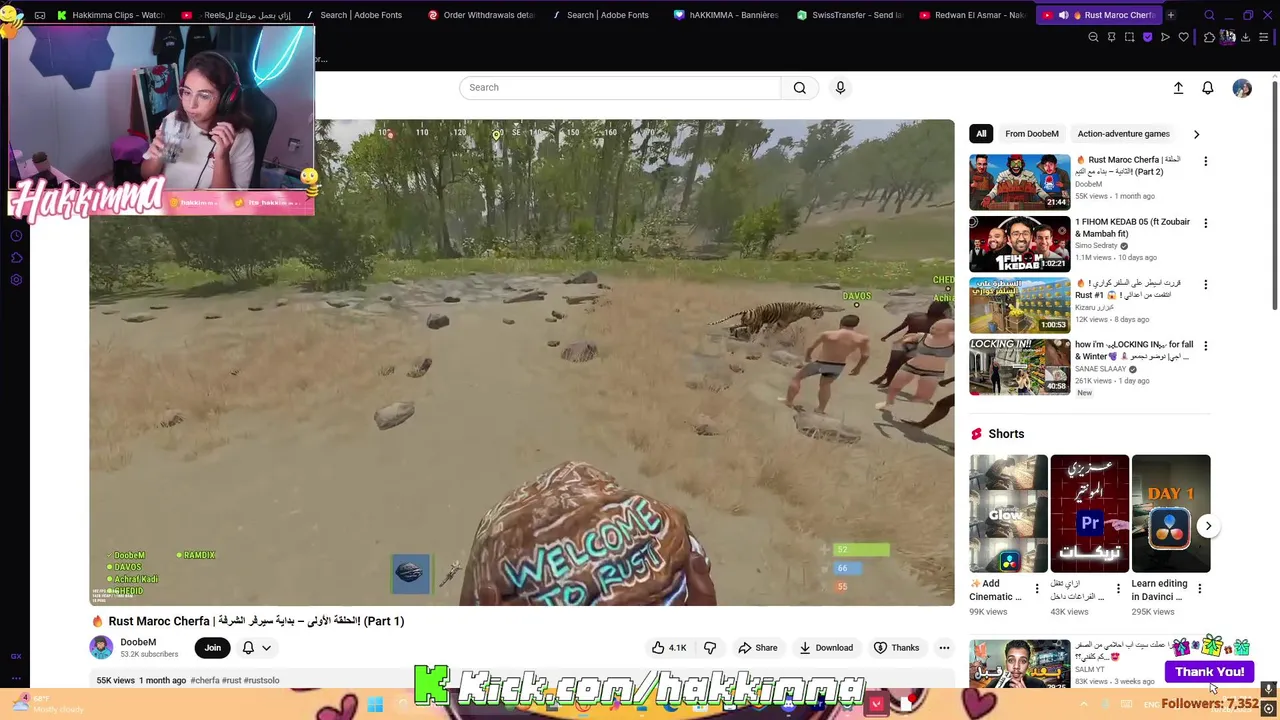Screen dimensions: 1280x720
Task: Expand the notification preference chevron beside Join
Action: click(x=266, y=648)
